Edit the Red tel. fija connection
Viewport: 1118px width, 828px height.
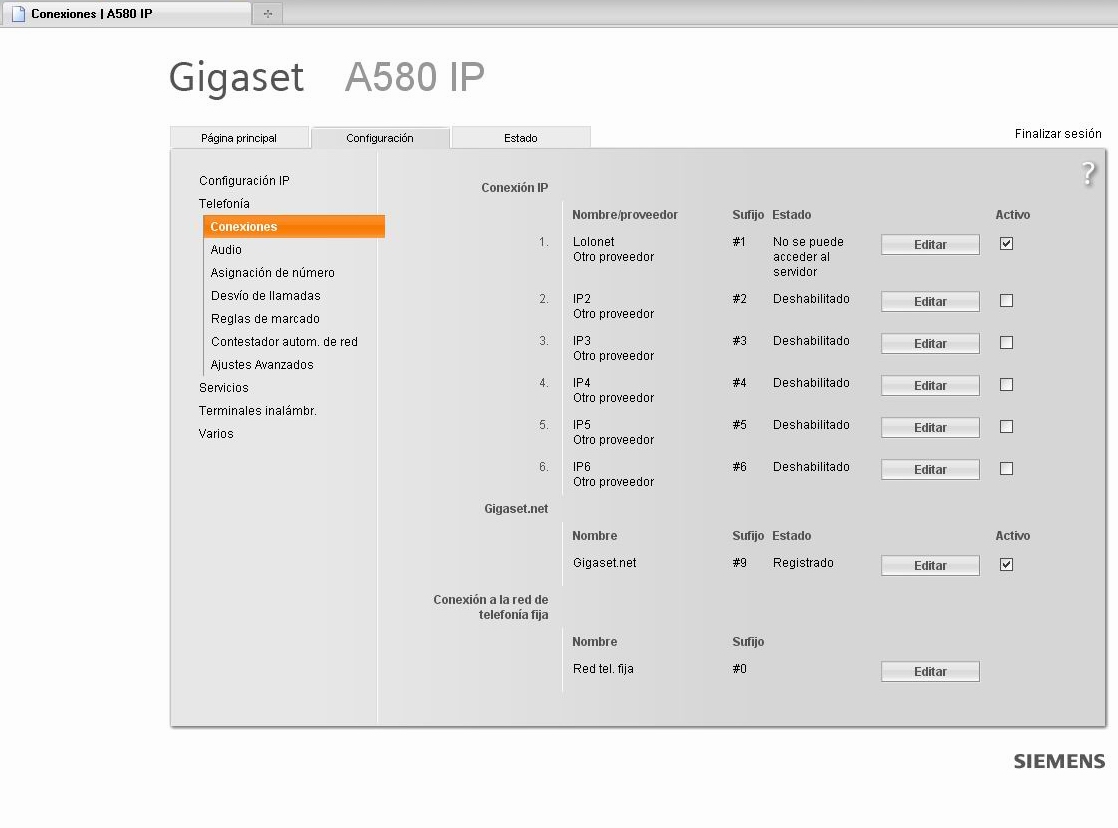coord(929,671)
